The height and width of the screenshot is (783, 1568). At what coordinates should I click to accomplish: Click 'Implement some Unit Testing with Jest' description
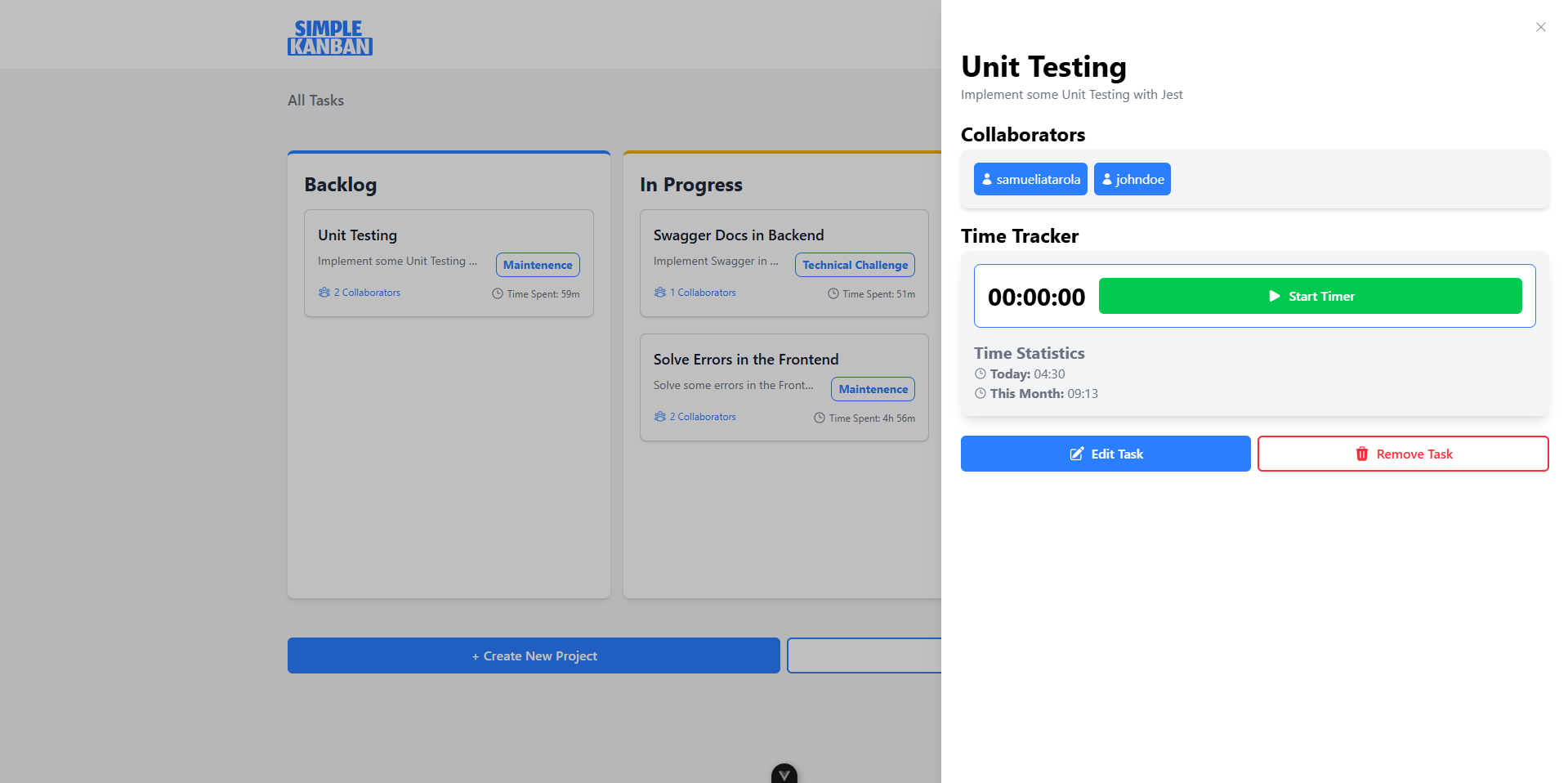pyautogui.click(x=1071, y=95)
